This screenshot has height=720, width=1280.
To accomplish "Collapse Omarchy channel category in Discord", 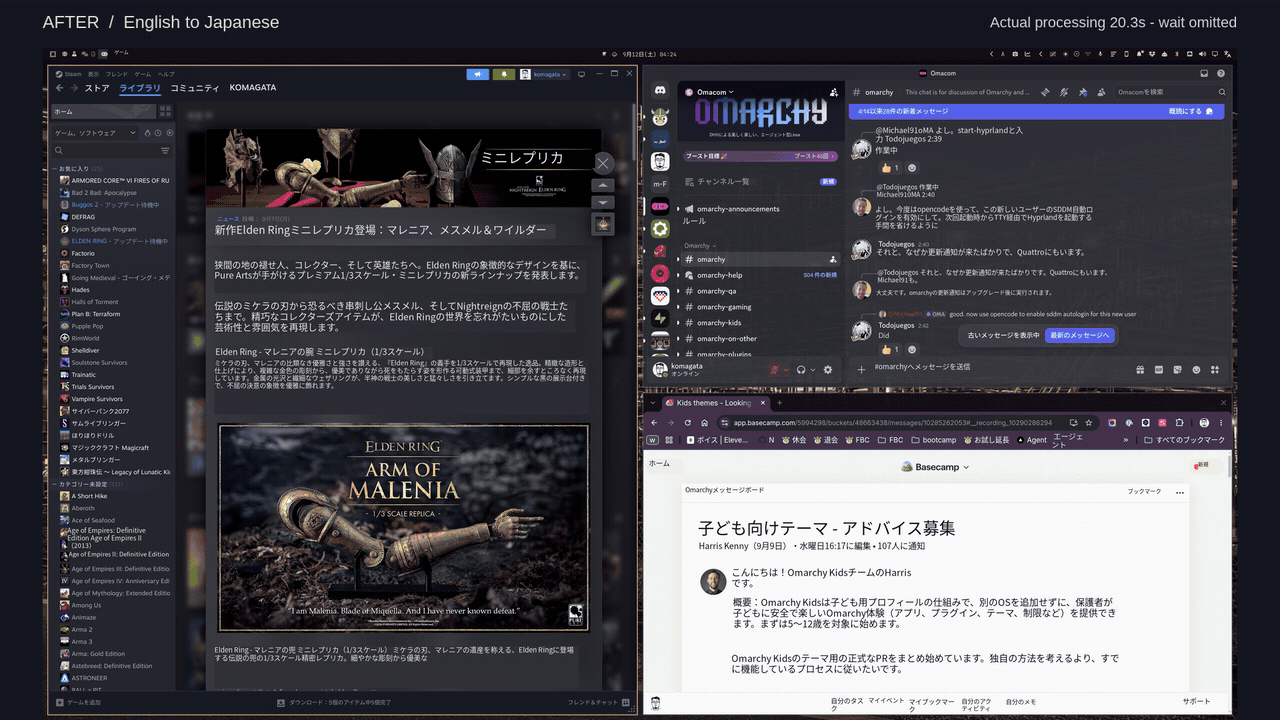I will point(699,245).
